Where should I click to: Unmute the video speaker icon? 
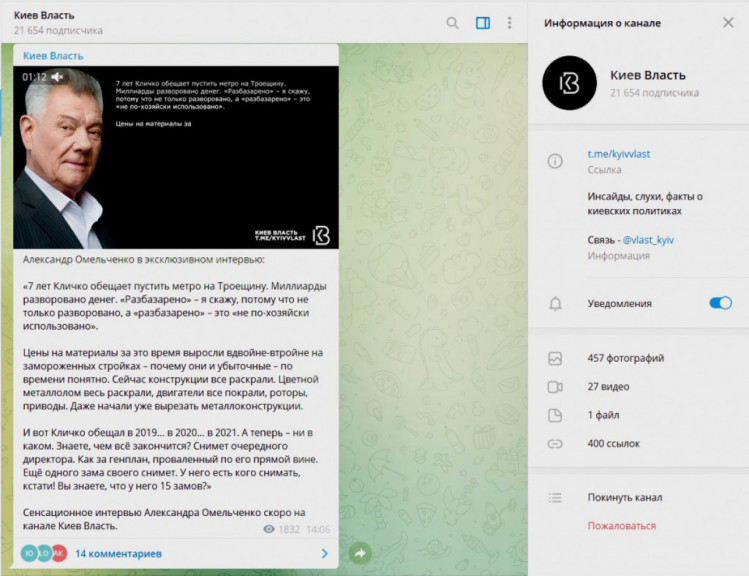(x=57, y=77)
